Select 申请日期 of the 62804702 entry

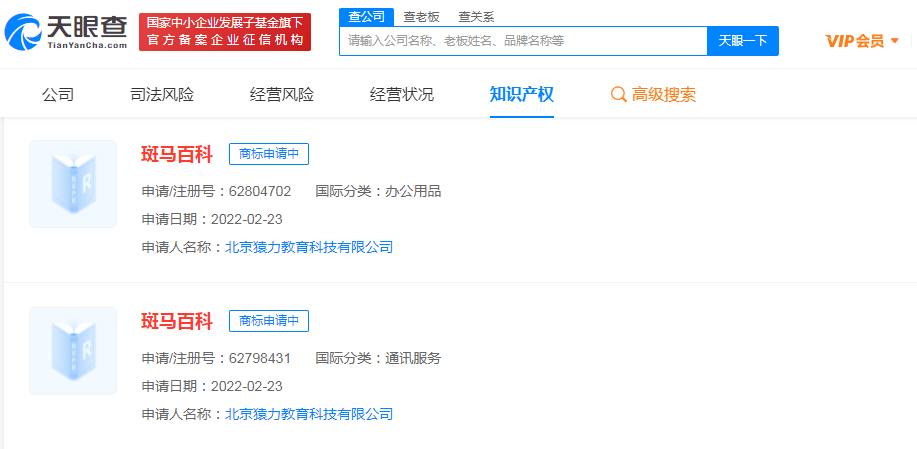(x=212, y=219)
